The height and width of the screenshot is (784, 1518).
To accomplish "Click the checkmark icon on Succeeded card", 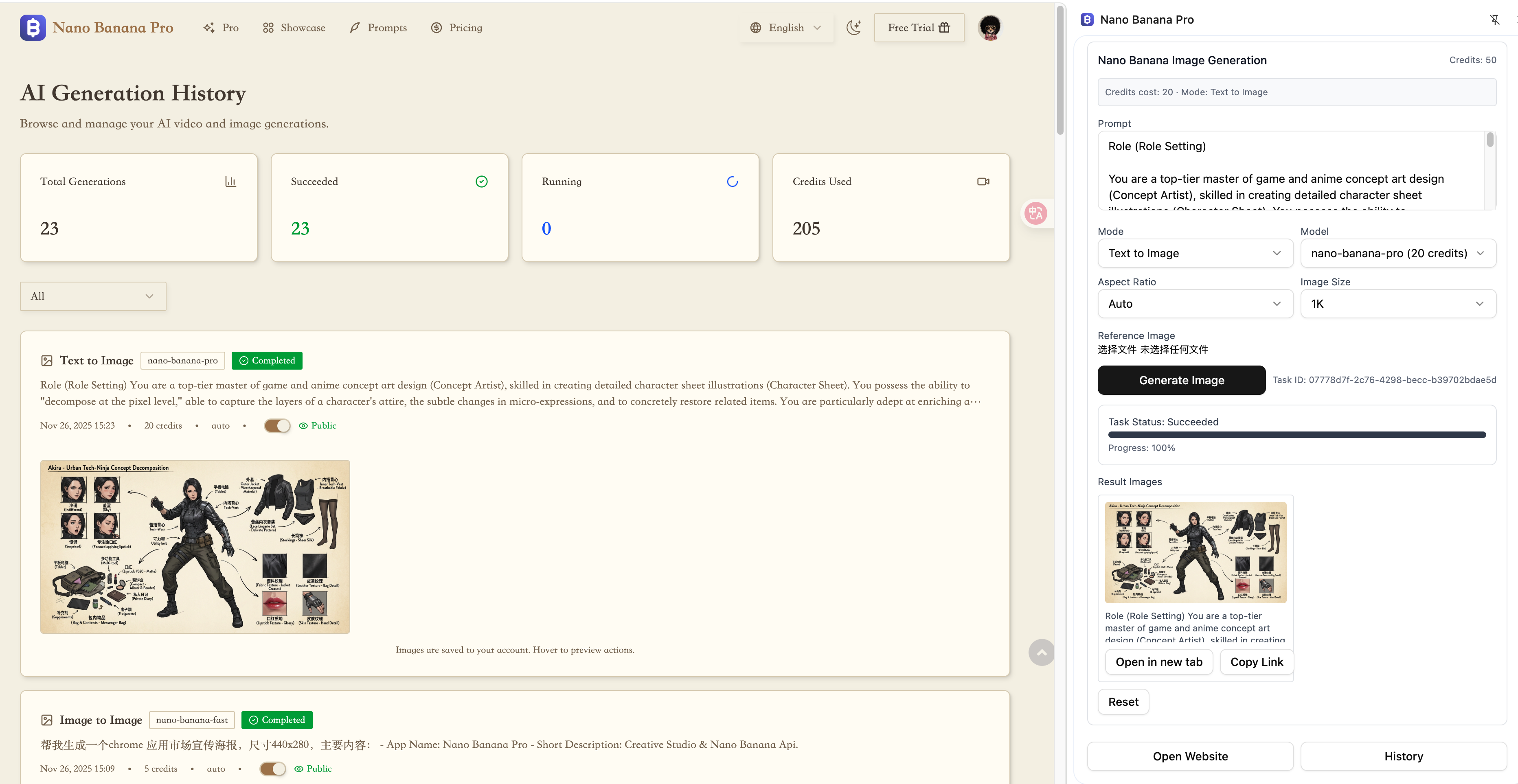I will [x=481, y=182].
